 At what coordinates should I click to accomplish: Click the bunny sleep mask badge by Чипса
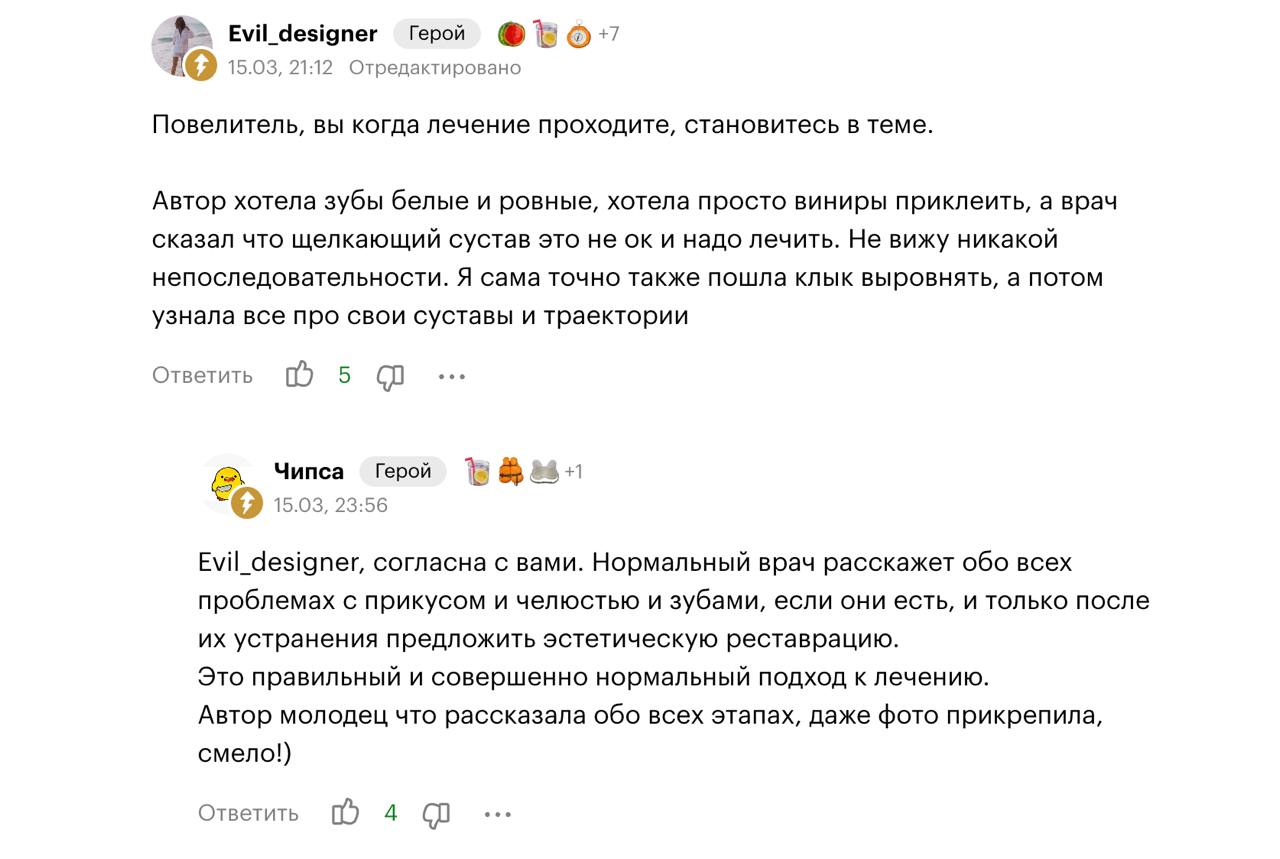(544, 471)
